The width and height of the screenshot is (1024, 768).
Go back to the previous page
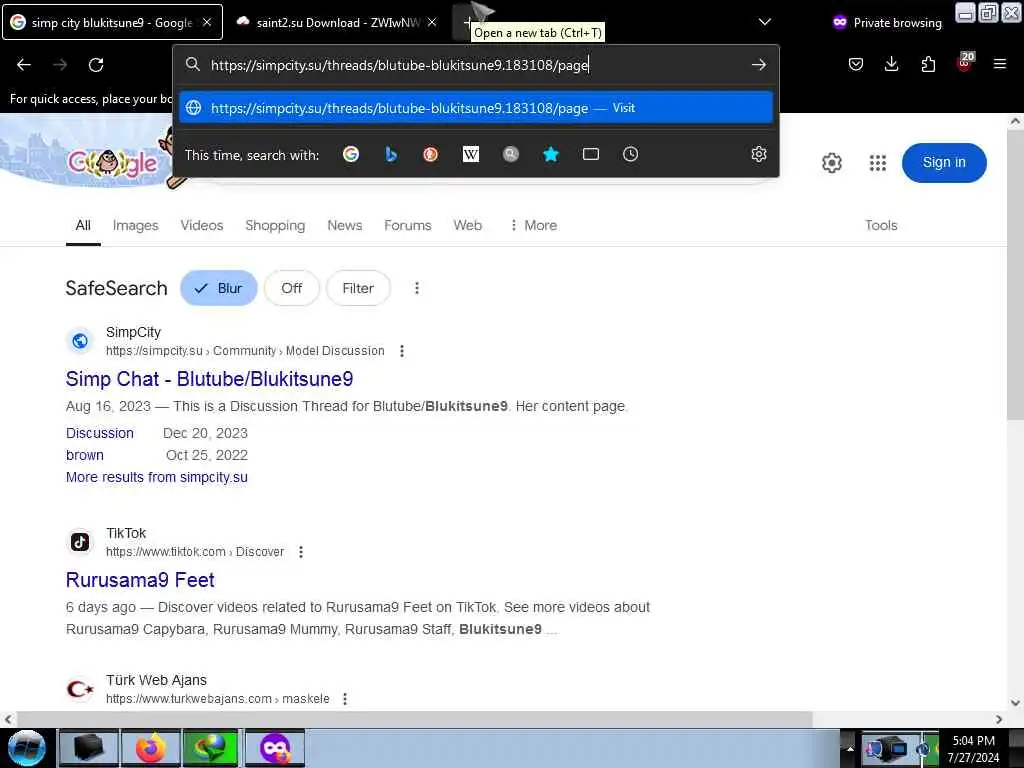point(24,65)
